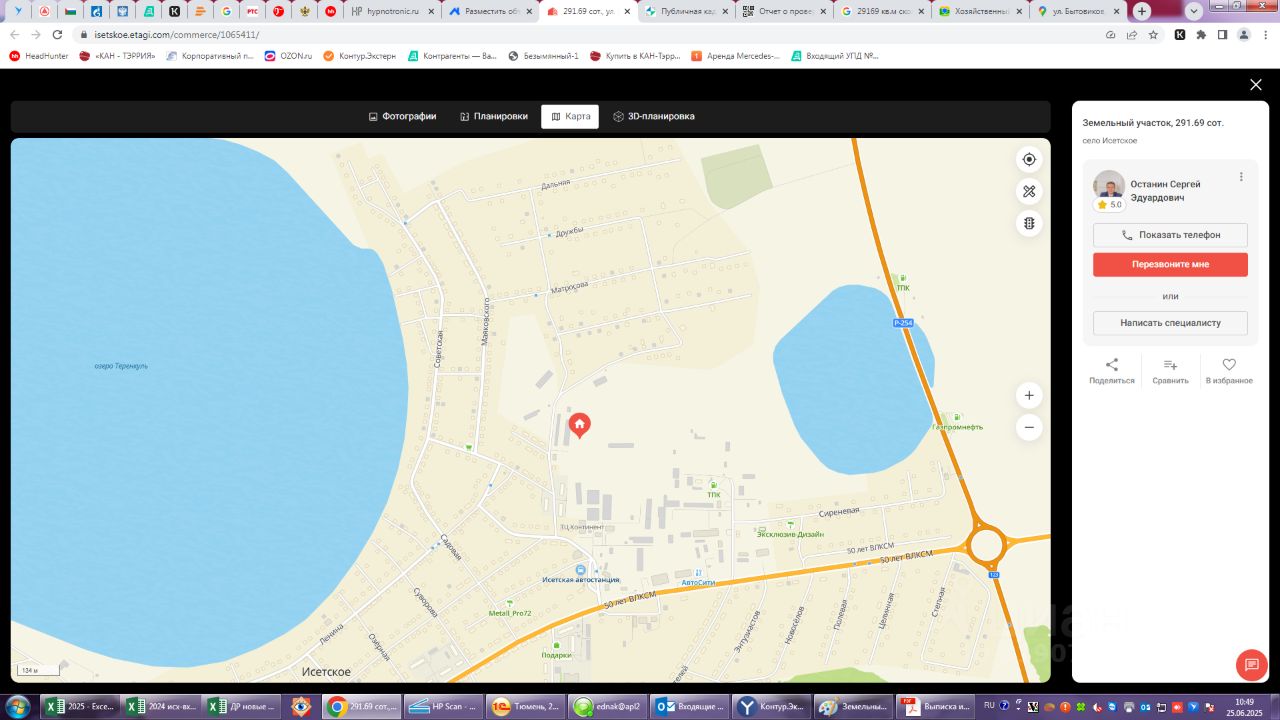The height and width of the screenshot is (720, 1280).
Task: Switch to the Фотографии tab
Action: tap(402, 116)
